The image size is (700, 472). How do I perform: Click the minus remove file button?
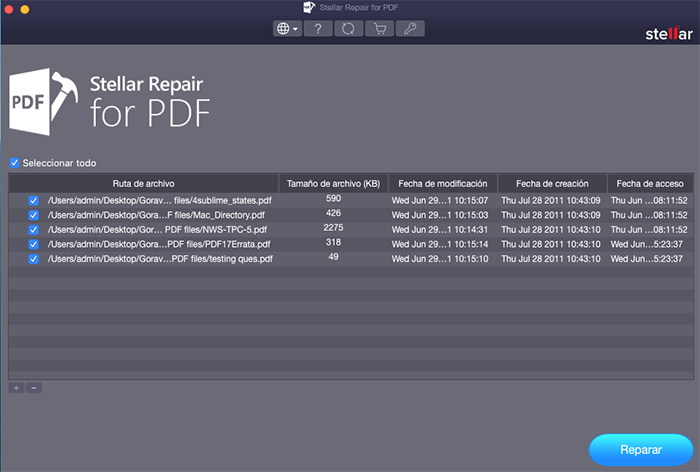[34, 387]
